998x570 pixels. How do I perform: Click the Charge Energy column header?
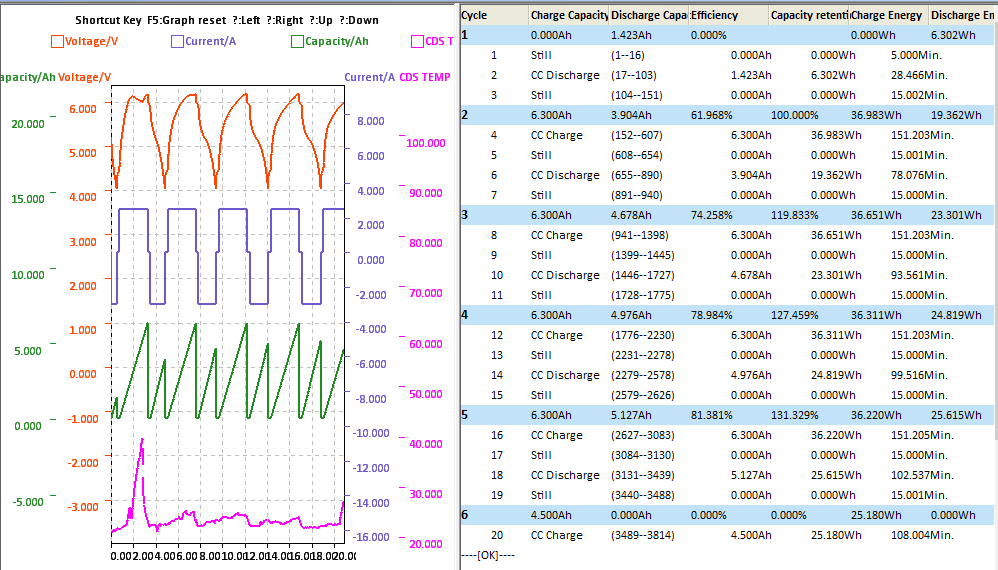(888, 15)
